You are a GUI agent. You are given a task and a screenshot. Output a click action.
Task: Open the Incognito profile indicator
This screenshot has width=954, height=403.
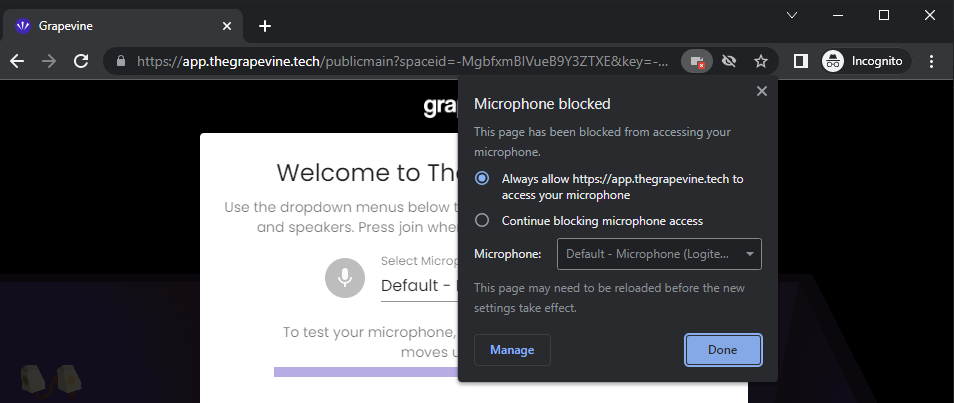pos(866,61)
